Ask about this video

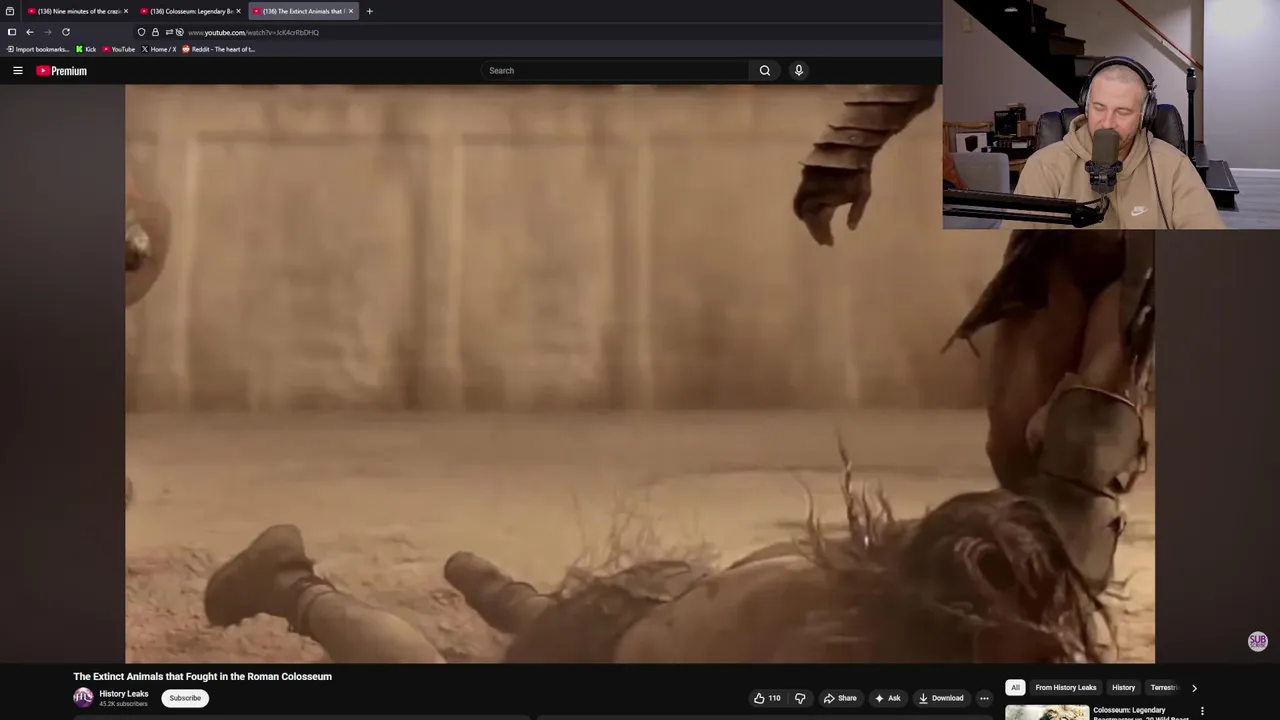pos(887,698)
